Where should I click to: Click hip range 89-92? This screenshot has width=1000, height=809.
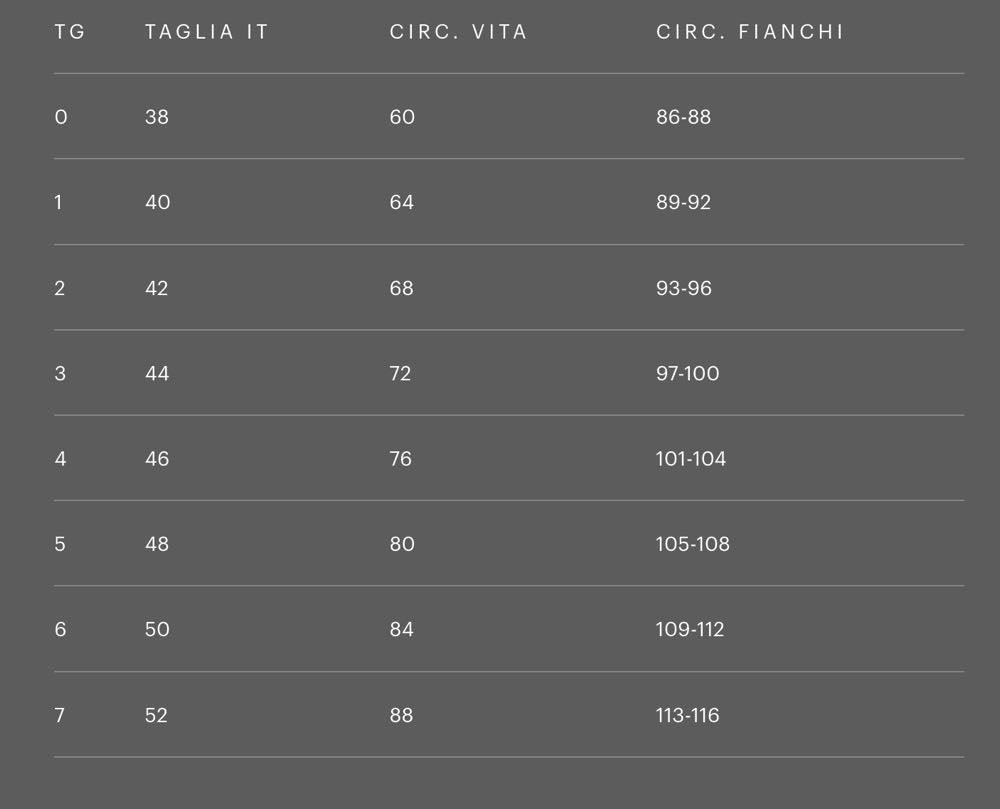click(683, 202)
